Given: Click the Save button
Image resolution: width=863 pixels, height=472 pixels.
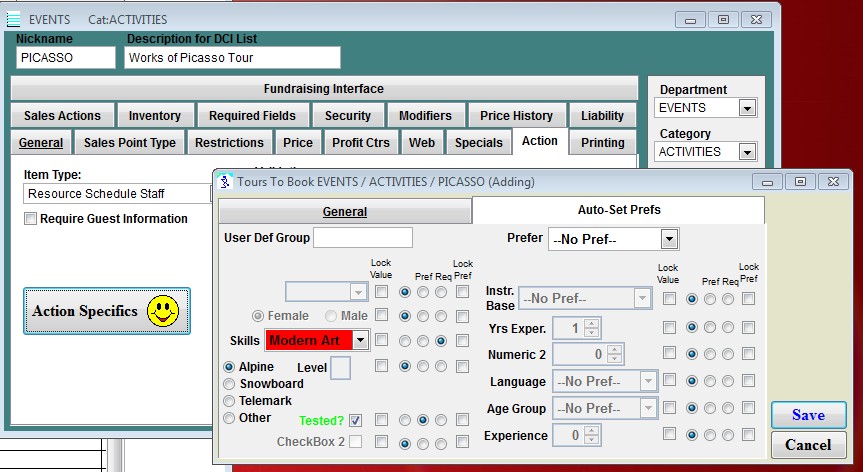Looking at the screenshot, I should point(808,415).
